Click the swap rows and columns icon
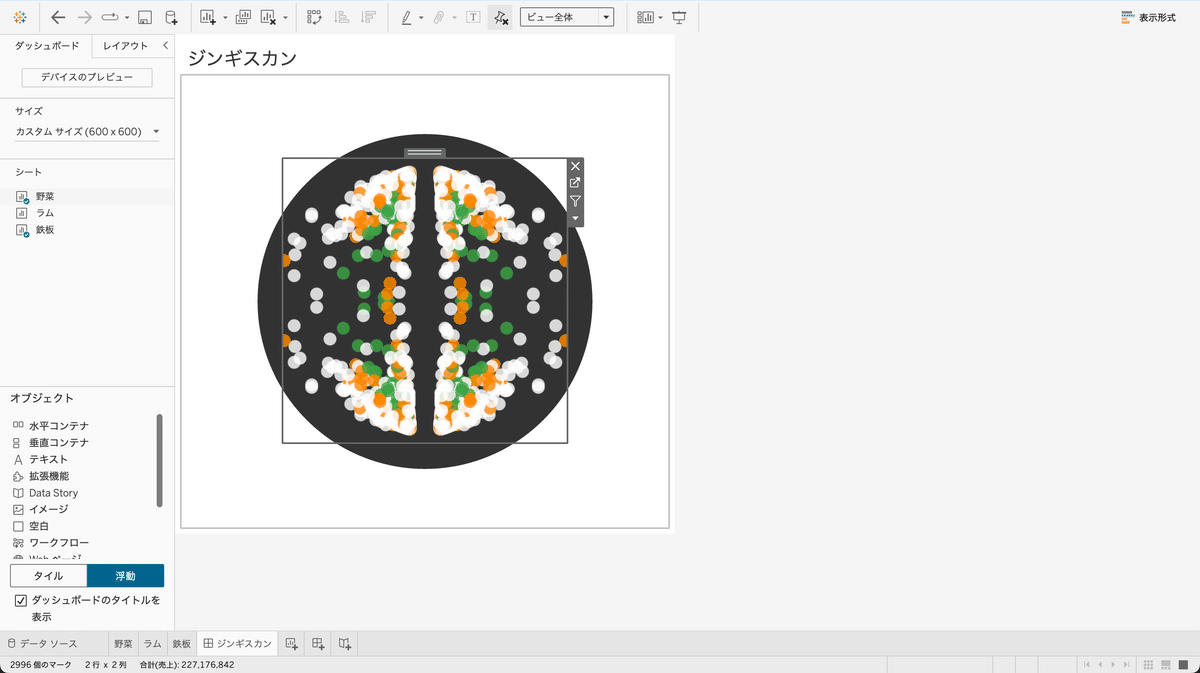The width and height of the screenshot is (1200, 673). (314, 17)
